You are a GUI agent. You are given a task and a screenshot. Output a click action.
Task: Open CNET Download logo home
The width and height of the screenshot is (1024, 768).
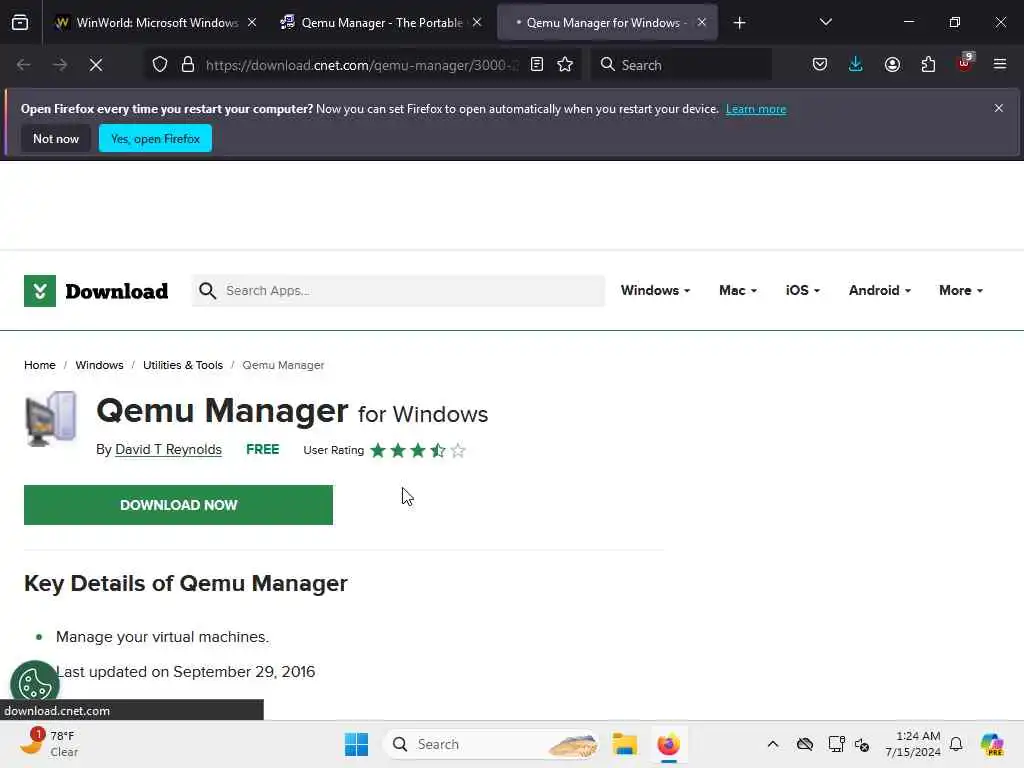click(96, 291)
